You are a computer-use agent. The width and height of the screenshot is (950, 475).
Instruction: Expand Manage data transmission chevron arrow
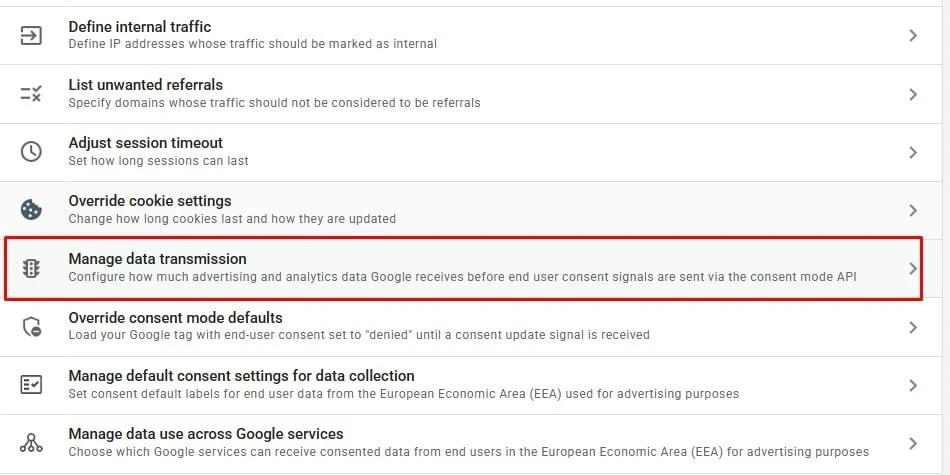tap(913, 268)
